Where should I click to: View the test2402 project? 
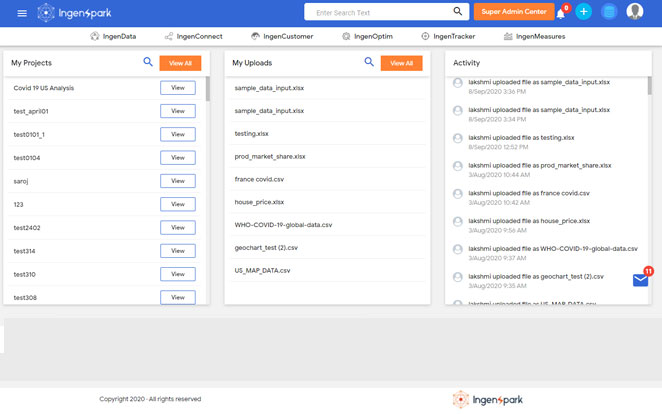tap(178, 227)
